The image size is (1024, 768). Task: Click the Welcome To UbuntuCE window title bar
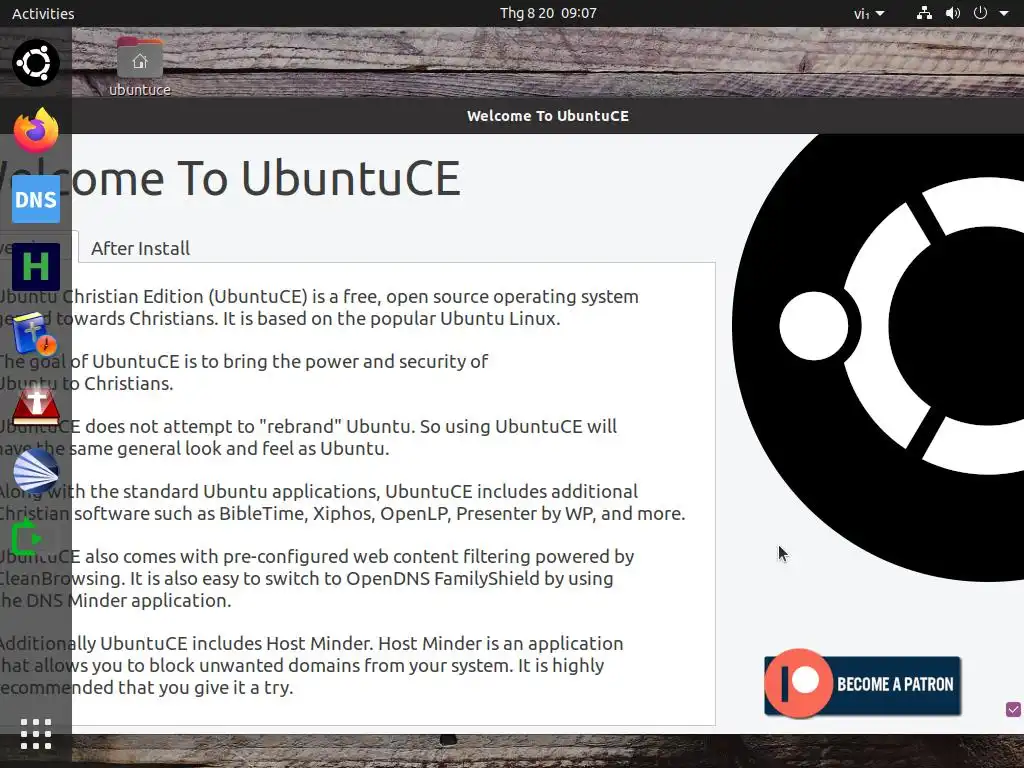pyautogui.click(x=548, y=116)
